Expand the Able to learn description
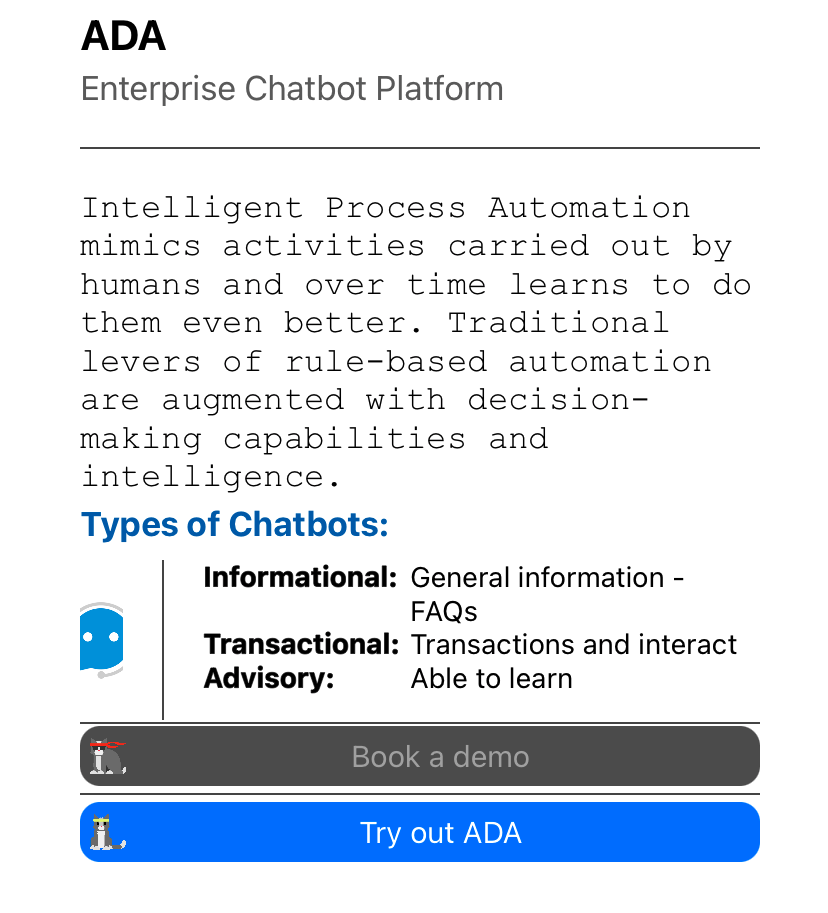This screenshot has width=828, height=913. point(491,678)
